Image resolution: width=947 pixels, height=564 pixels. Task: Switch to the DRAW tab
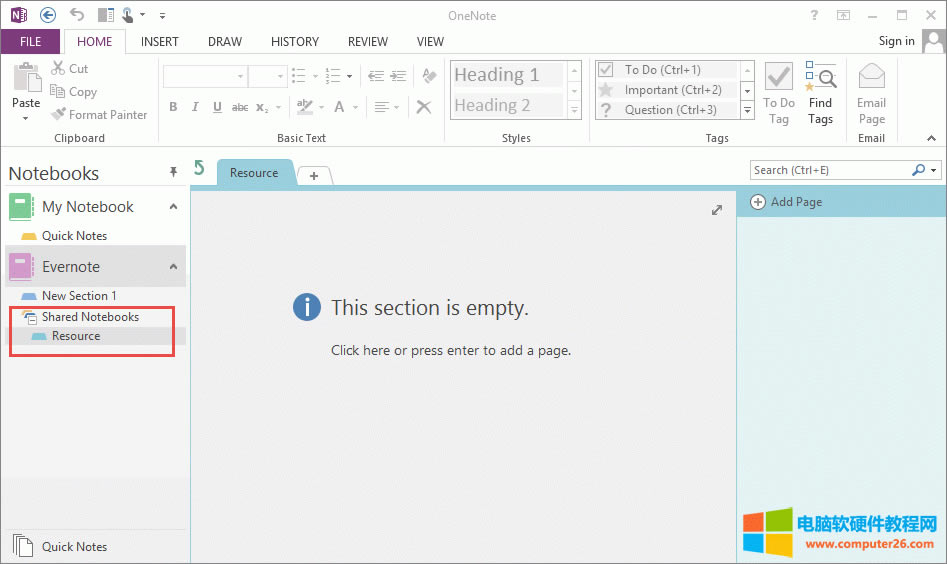225,42
